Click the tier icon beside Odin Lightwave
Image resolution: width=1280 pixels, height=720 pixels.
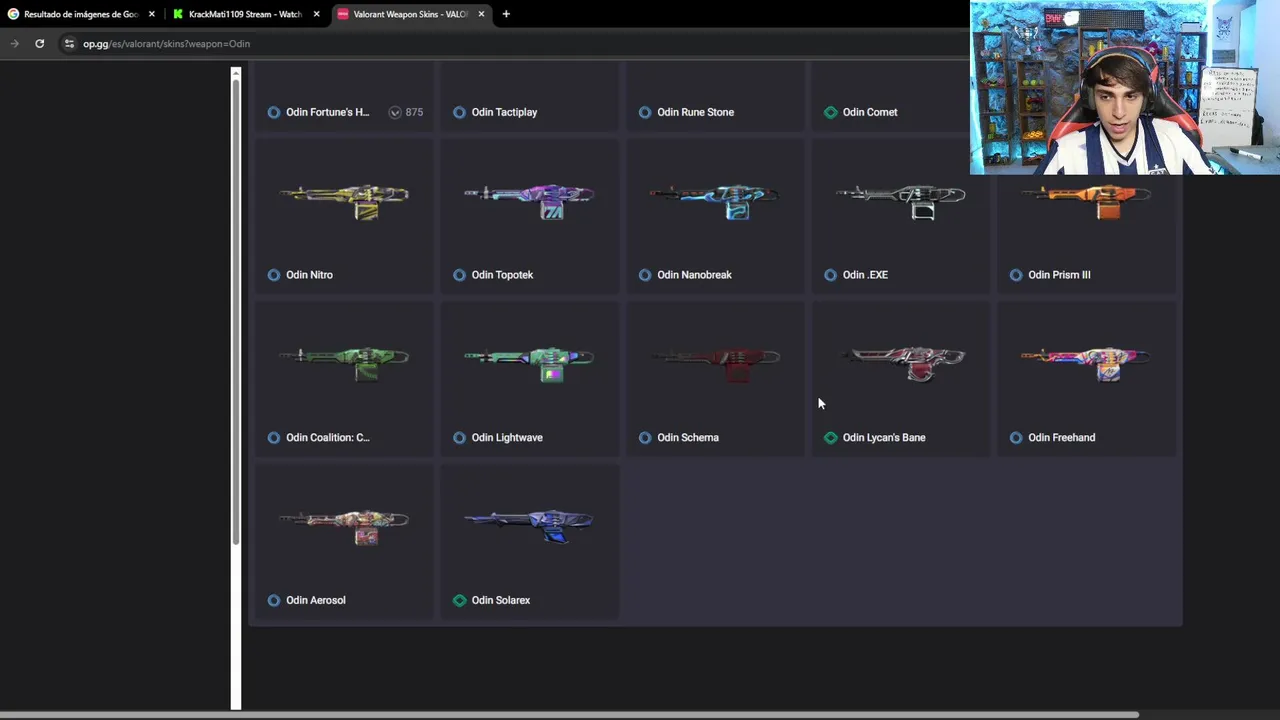459,438
